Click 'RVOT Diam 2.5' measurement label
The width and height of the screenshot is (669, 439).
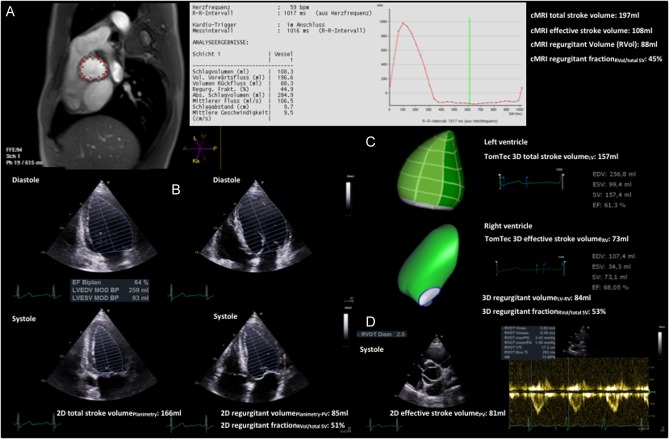click(x=381, y=334)
